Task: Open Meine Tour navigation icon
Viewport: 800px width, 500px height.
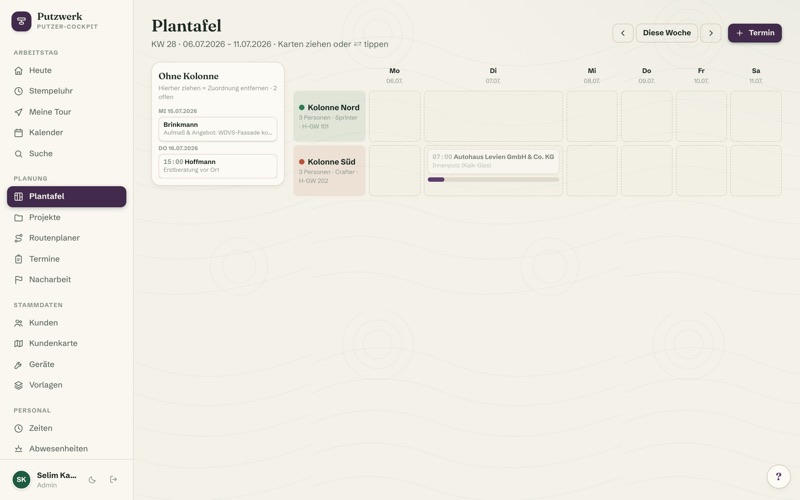Action: (18, 112)
